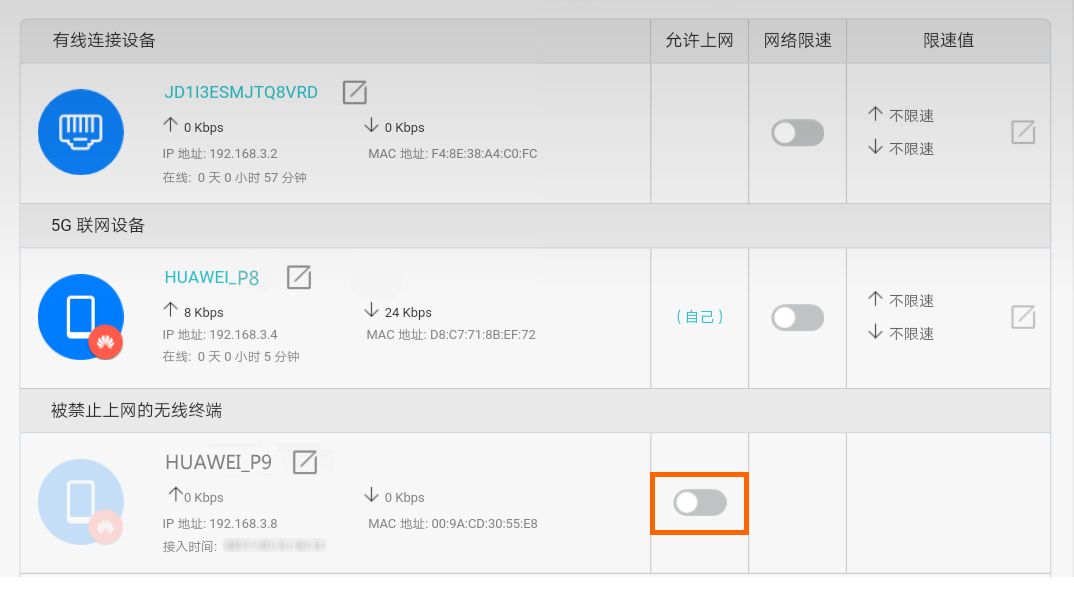The width and height of the screenshot is (1074, 590).
Task: Click the 5G 联网设备 section header
Action: pos(98,225)
